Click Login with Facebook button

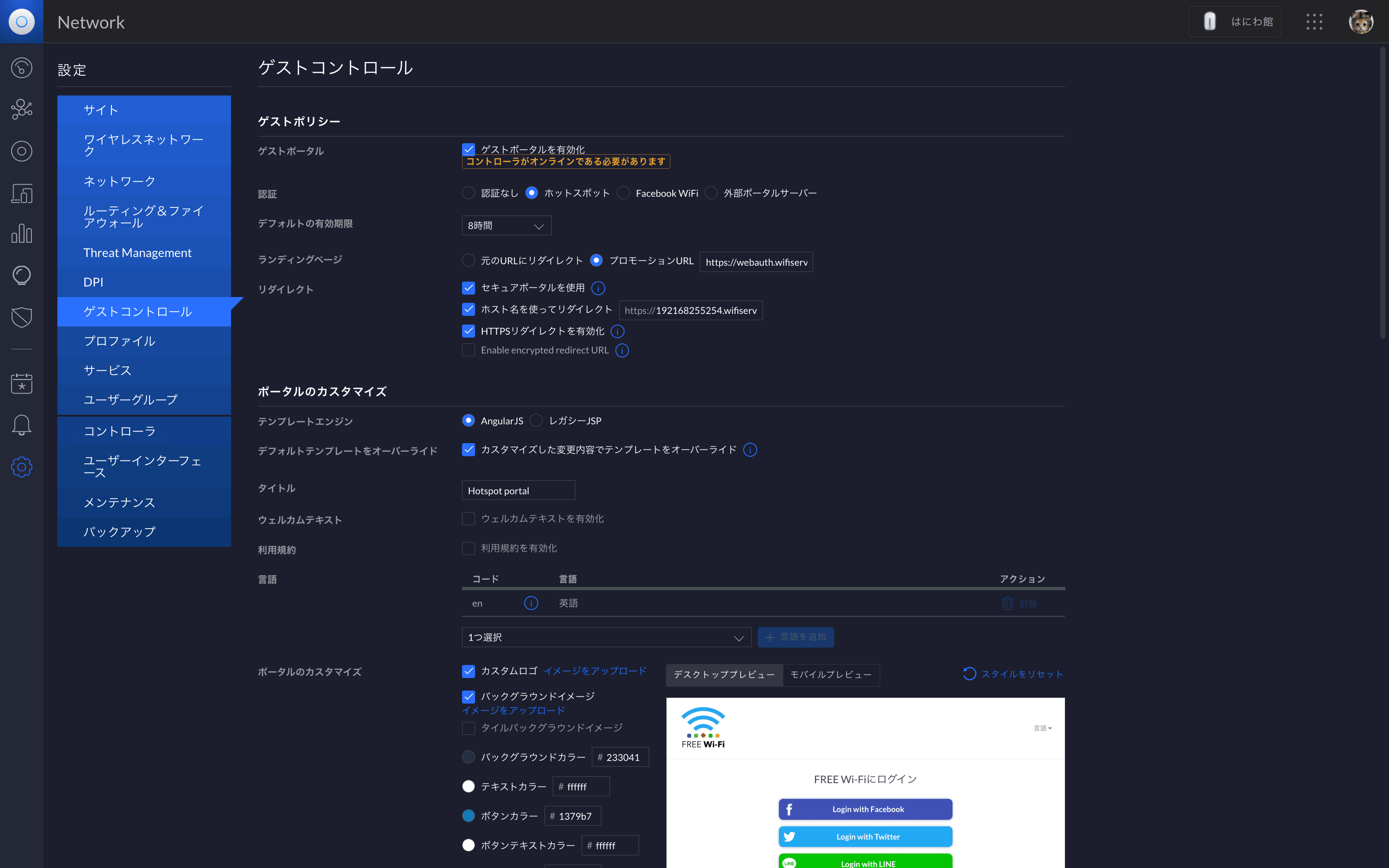pos(866,810)
